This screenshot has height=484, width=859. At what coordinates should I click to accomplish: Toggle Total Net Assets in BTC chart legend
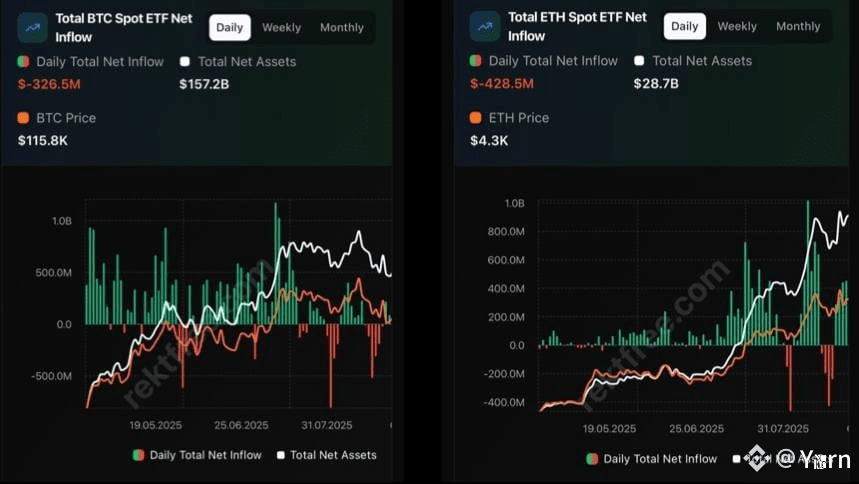point(327,455)
